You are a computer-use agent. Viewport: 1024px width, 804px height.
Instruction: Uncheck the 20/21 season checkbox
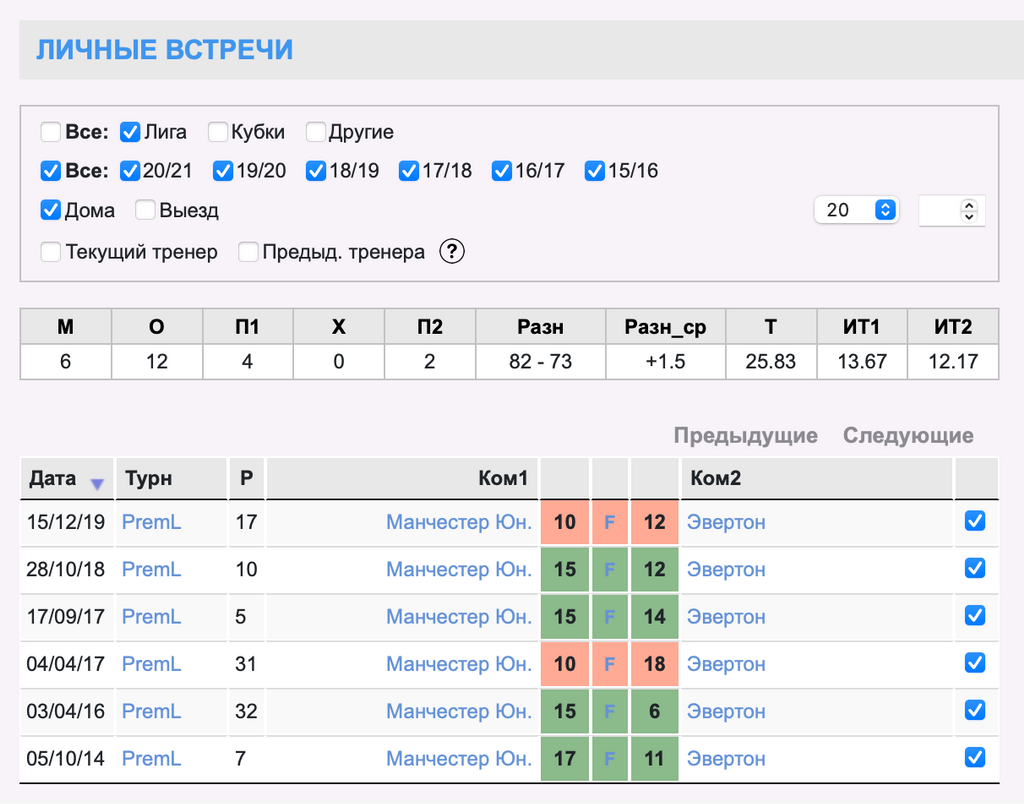(x=130, y=171)
